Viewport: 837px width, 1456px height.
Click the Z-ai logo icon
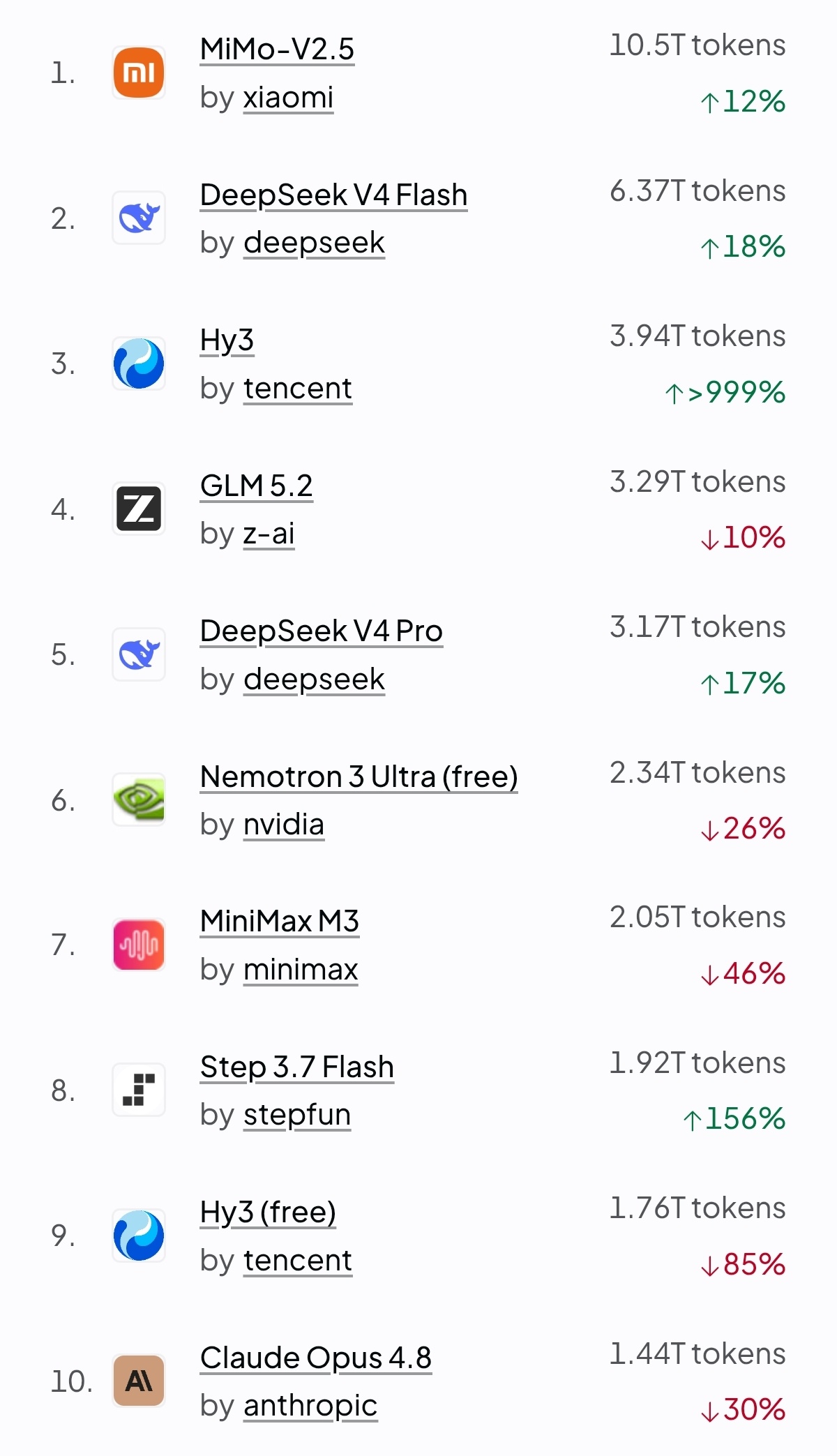pyautogui.click(x=139, y=509)
